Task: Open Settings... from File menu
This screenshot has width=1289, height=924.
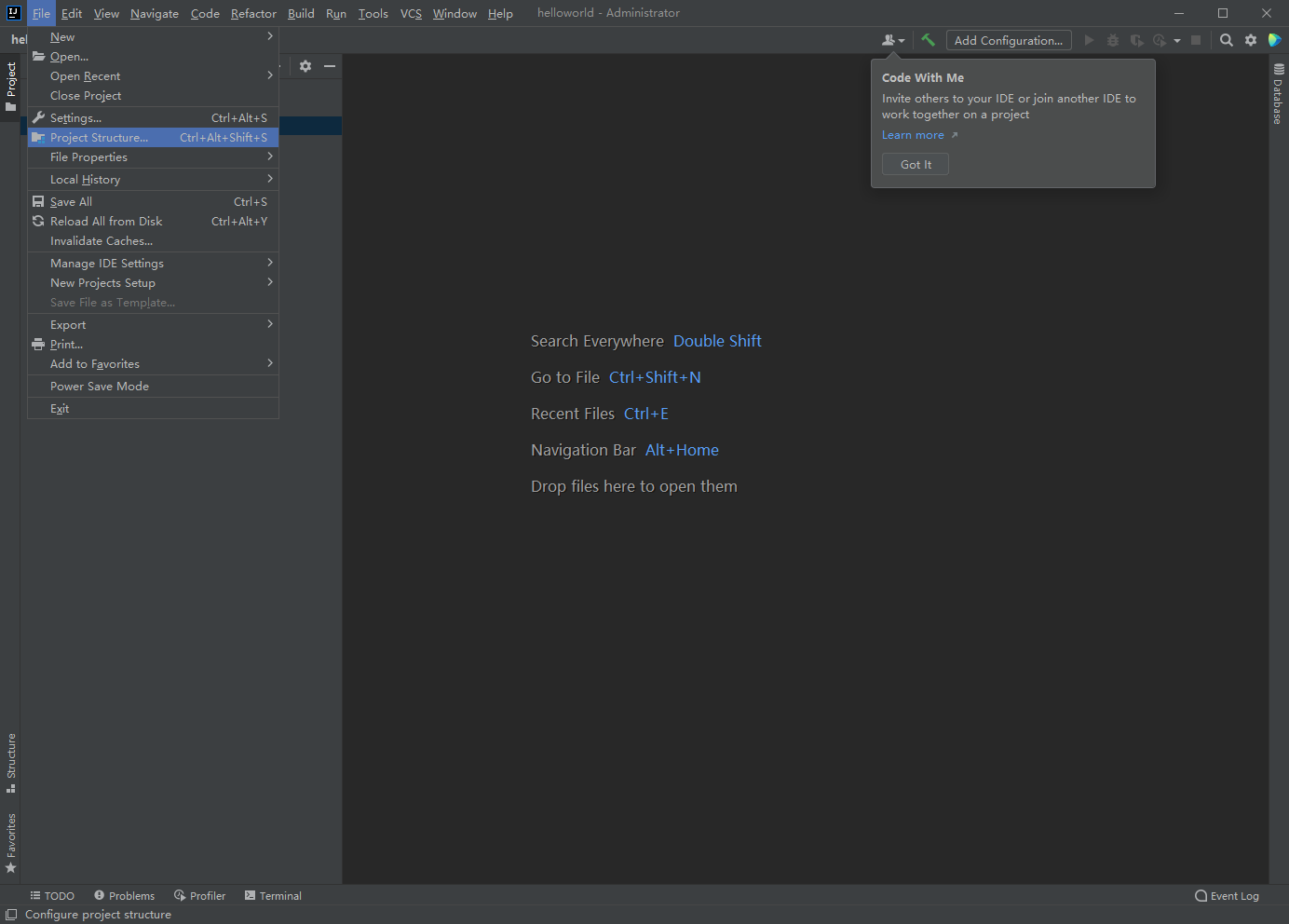Action: click(x=153, y=118)
